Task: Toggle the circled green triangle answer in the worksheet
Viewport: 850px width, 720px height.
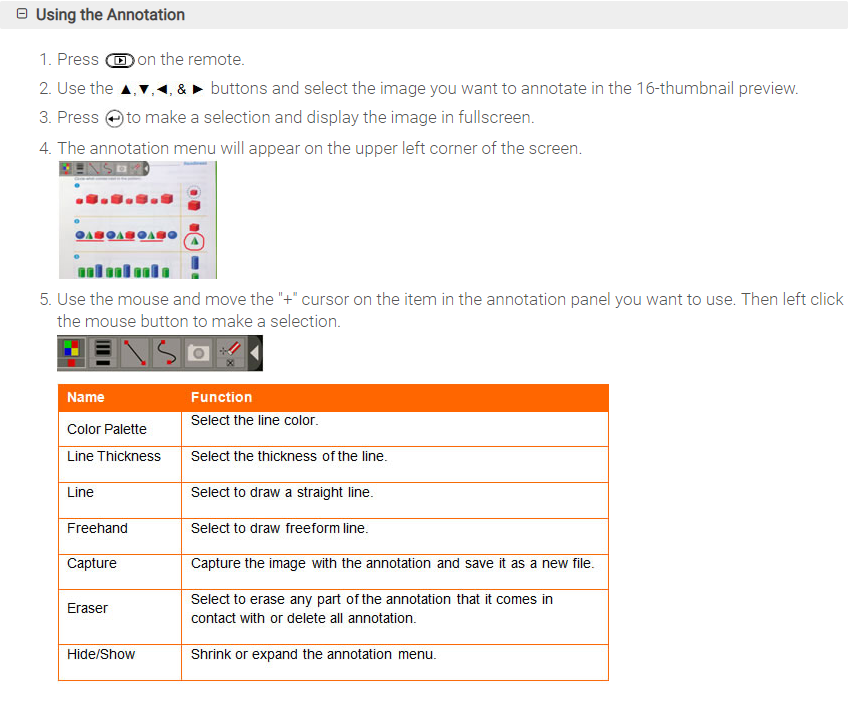Action: [x=195, y=241]
